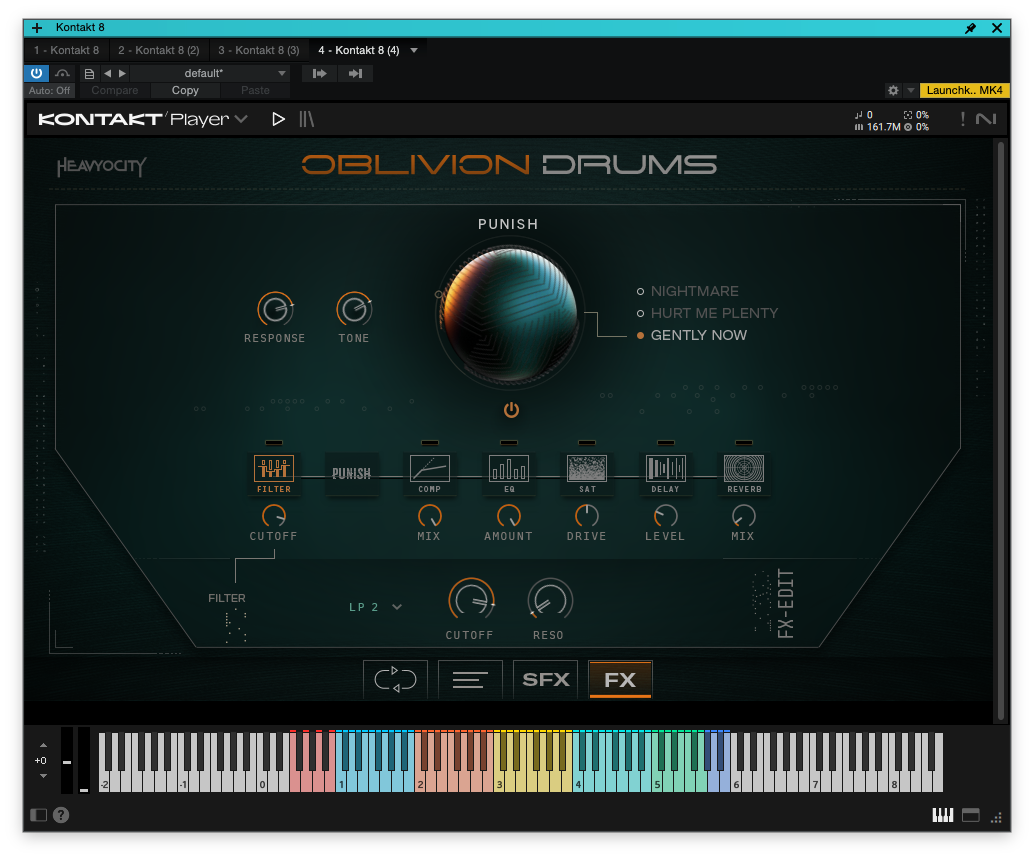The height and width of the screenshot is (859, 1034).
Task: Click the large filter CUTOFF knob
Action: click(x=471, y=601)
